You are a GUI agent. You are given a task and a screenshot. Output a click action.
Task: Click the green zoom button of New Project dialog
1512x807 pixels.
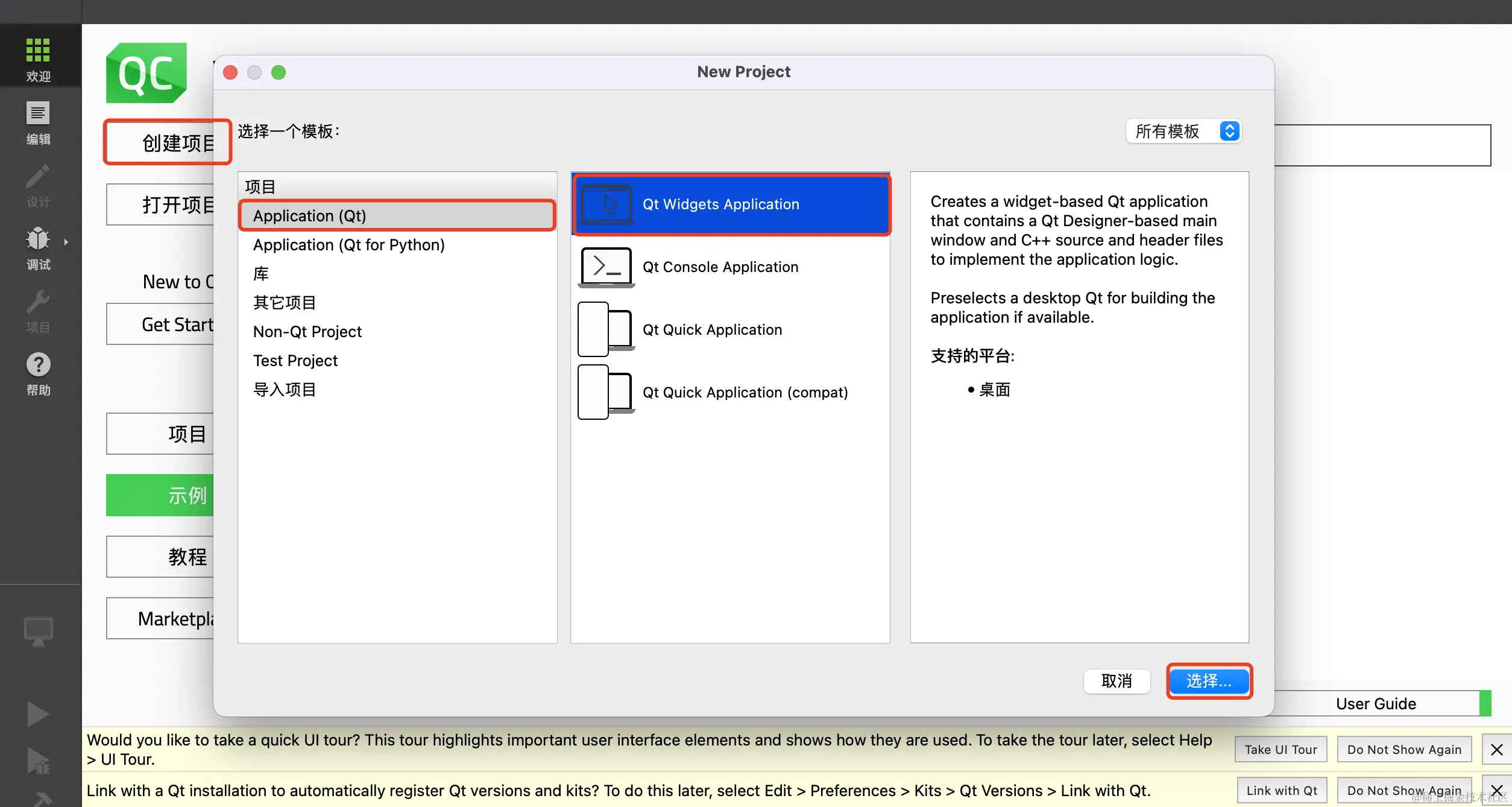(x=279, y=72)
